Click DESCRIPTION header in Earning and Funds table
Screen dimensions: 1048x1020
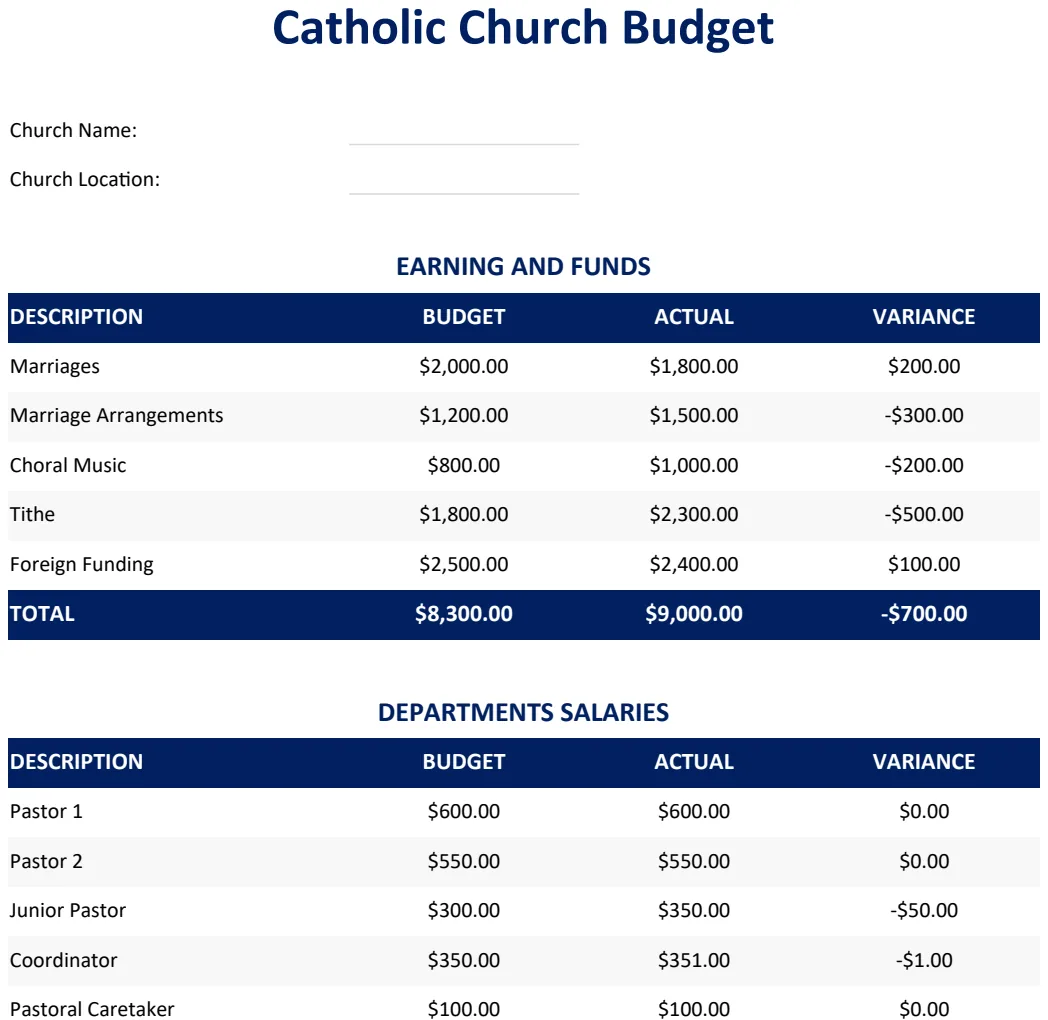coord(76,317)
